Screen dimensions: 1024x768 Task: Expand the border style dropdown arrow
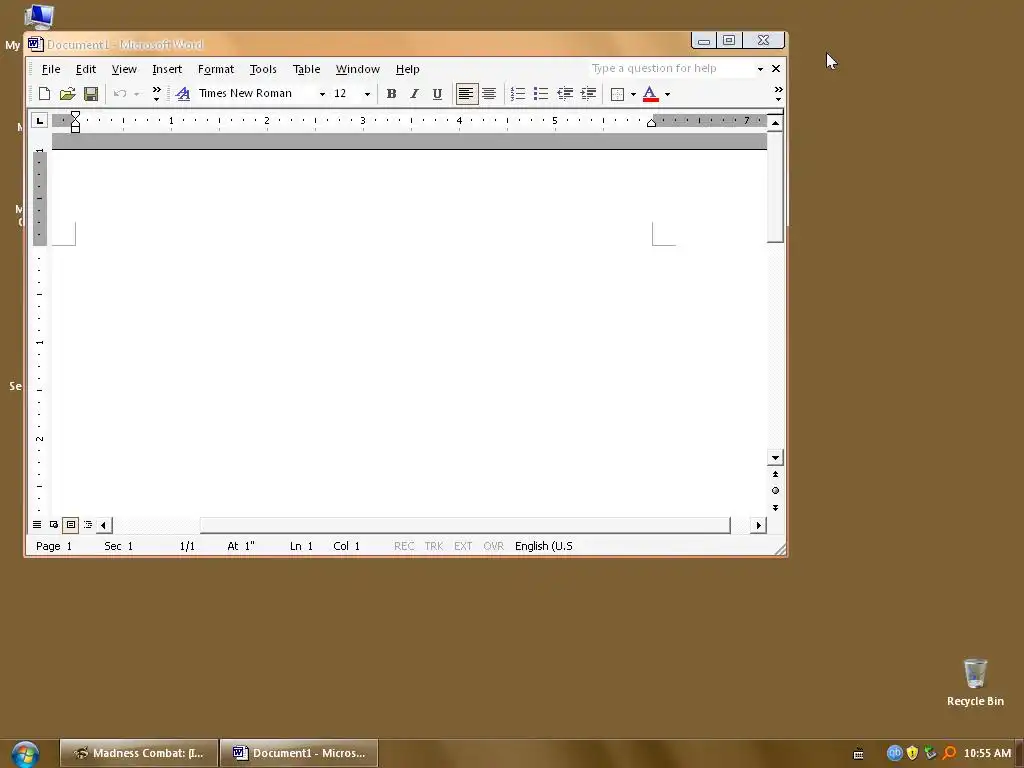(x=633, y=95)
